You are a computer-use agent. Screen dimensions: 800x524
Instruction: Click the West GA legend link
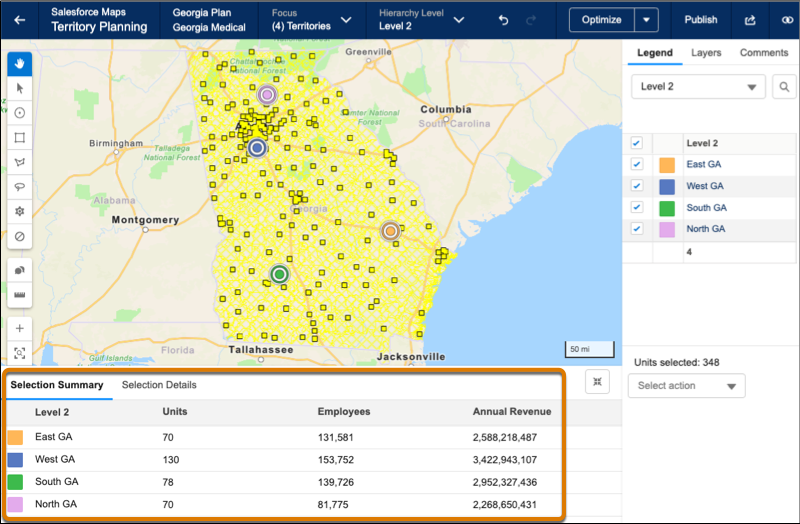pyautogui.click(x=705, y=186)
